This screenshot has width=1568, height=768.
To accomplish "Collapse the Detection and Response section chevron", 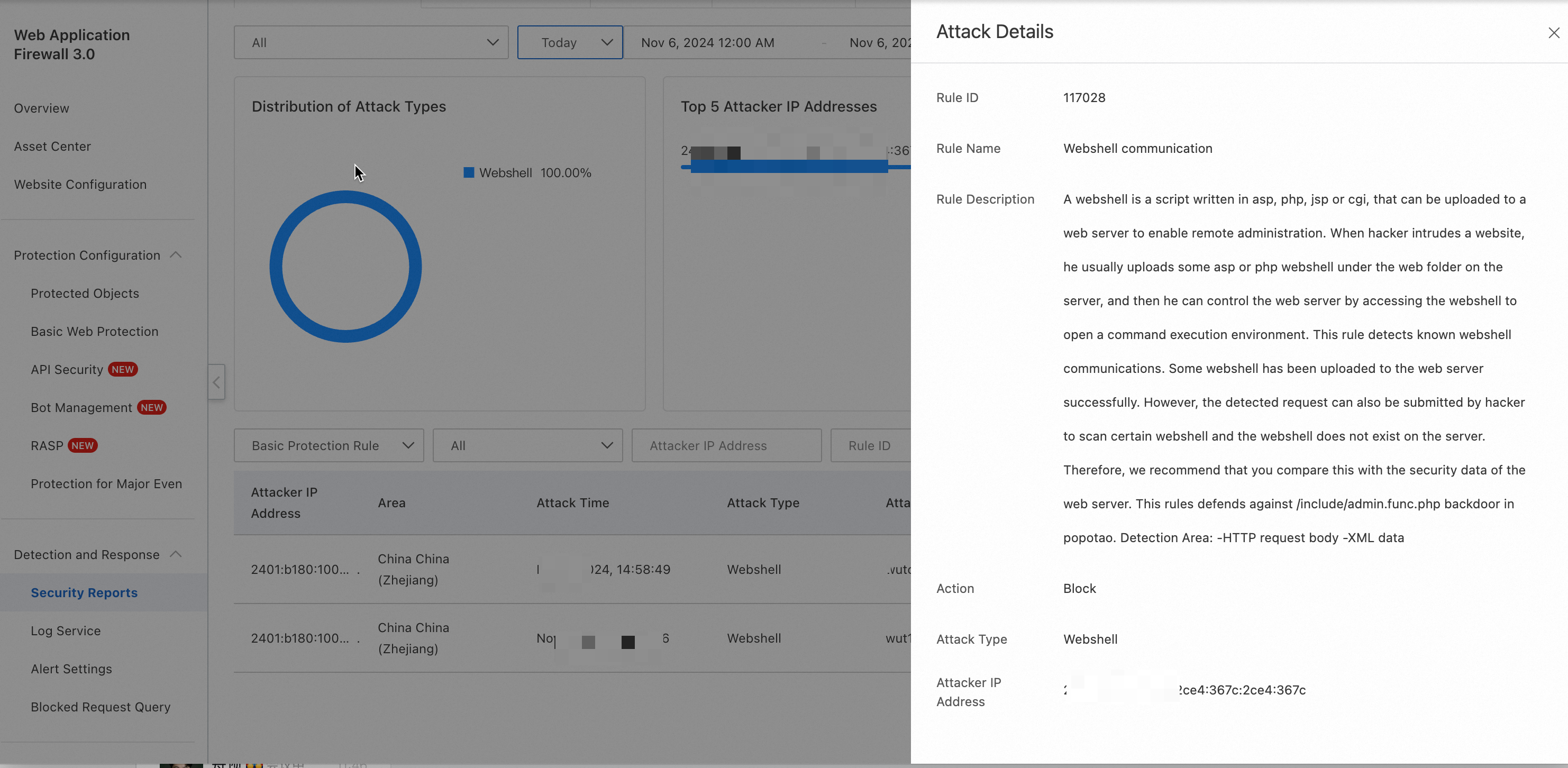I will pyautogui.click(x=176, y=554).
